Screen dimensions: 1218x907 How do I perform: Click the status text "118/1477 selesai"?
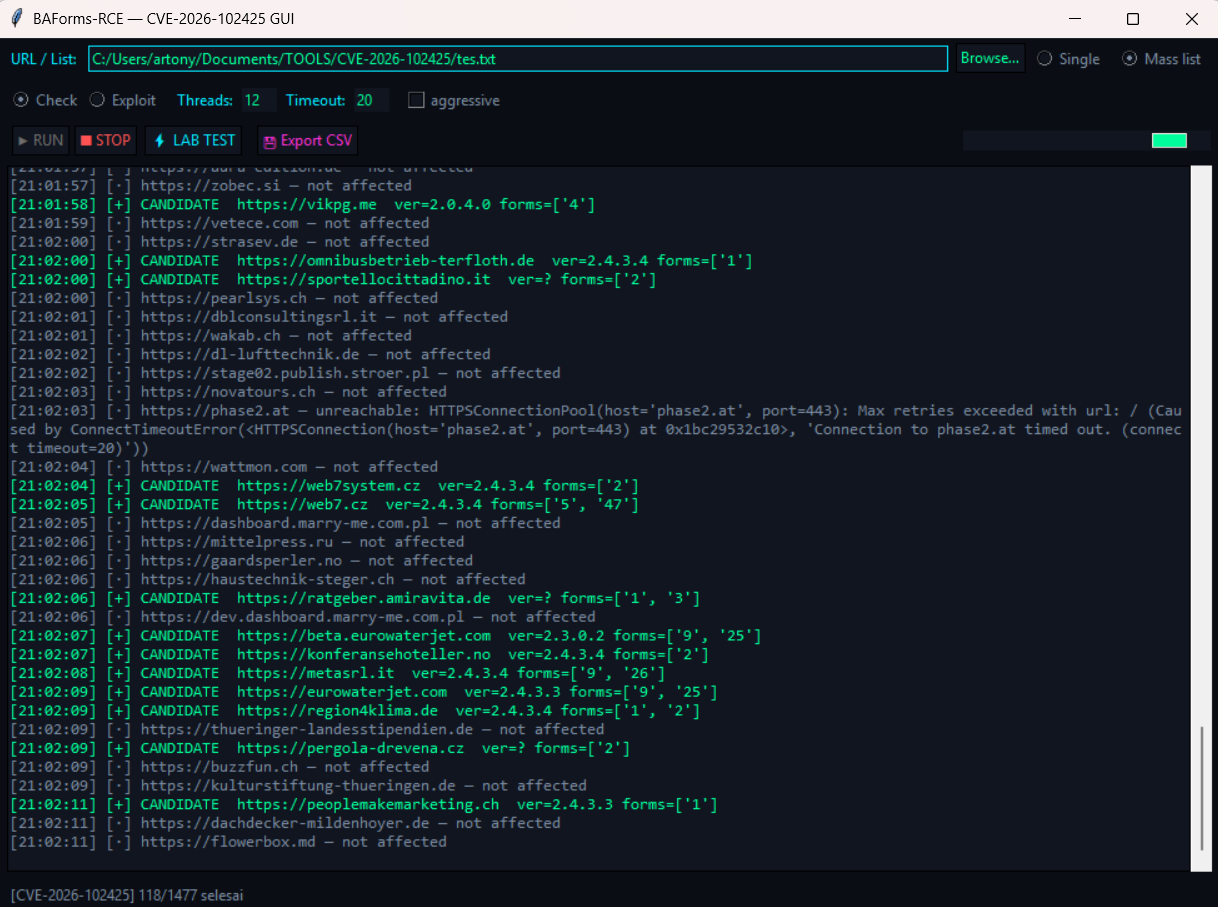click(190, 895)
